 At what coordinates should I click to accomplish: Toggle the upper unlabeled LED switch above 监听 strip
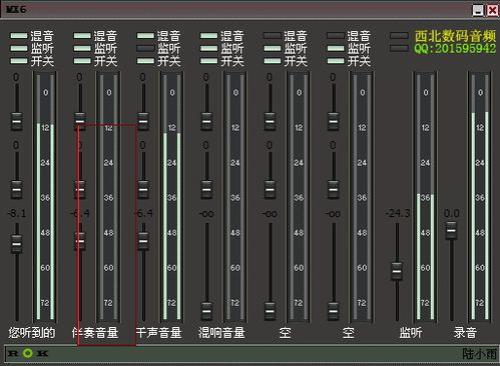[399, 36]
